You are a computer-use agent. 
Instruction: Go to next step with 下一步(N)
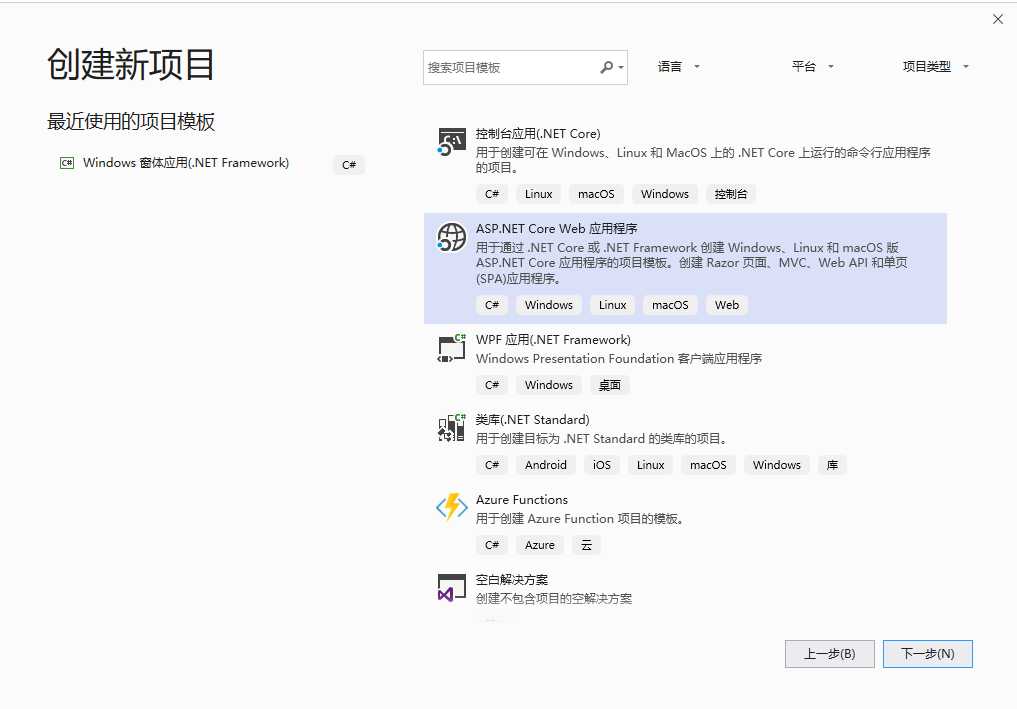click(x=927, y=654)
